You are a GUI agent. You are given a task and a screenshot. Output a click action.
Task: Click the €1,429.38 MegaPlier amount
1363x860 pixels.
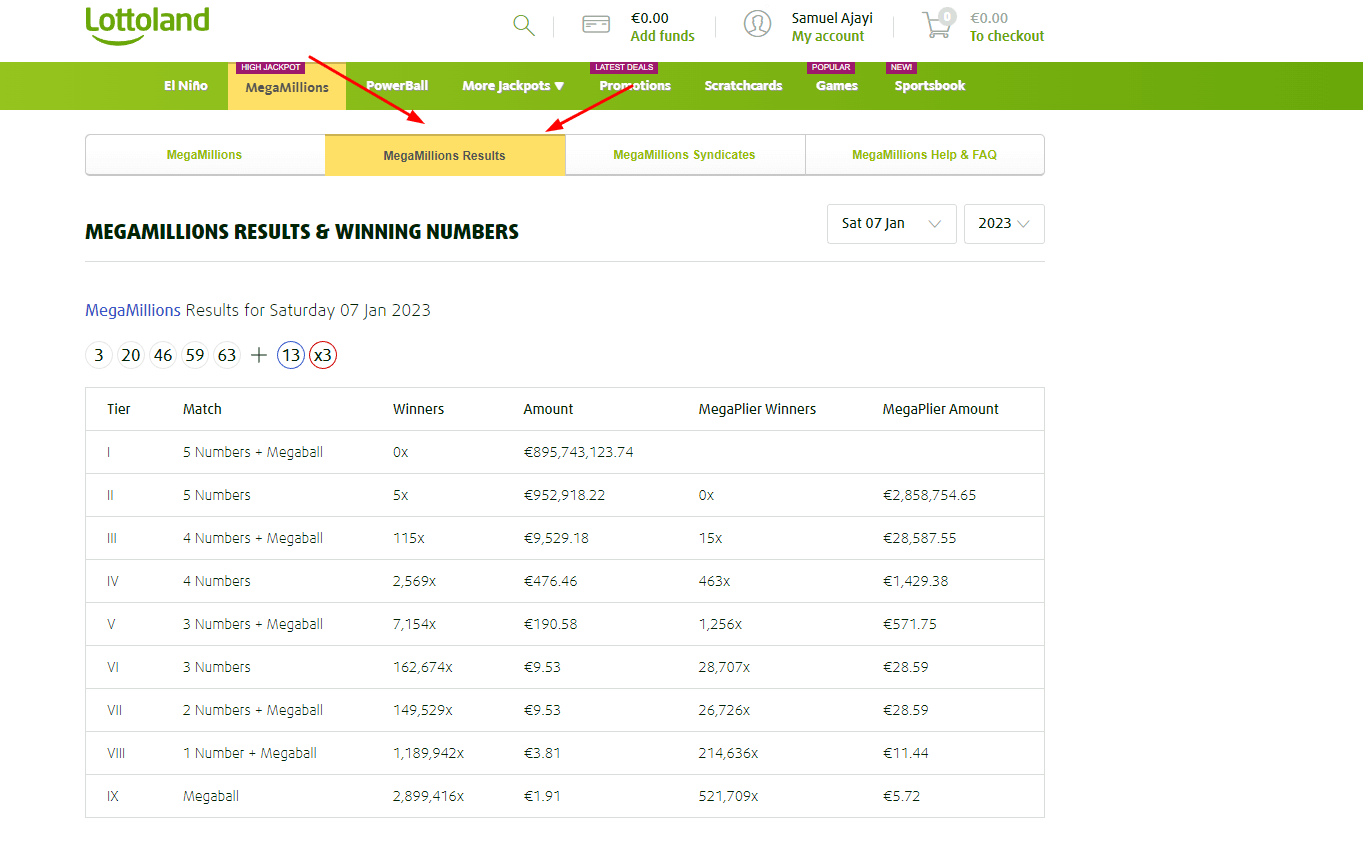pos(915,581)
